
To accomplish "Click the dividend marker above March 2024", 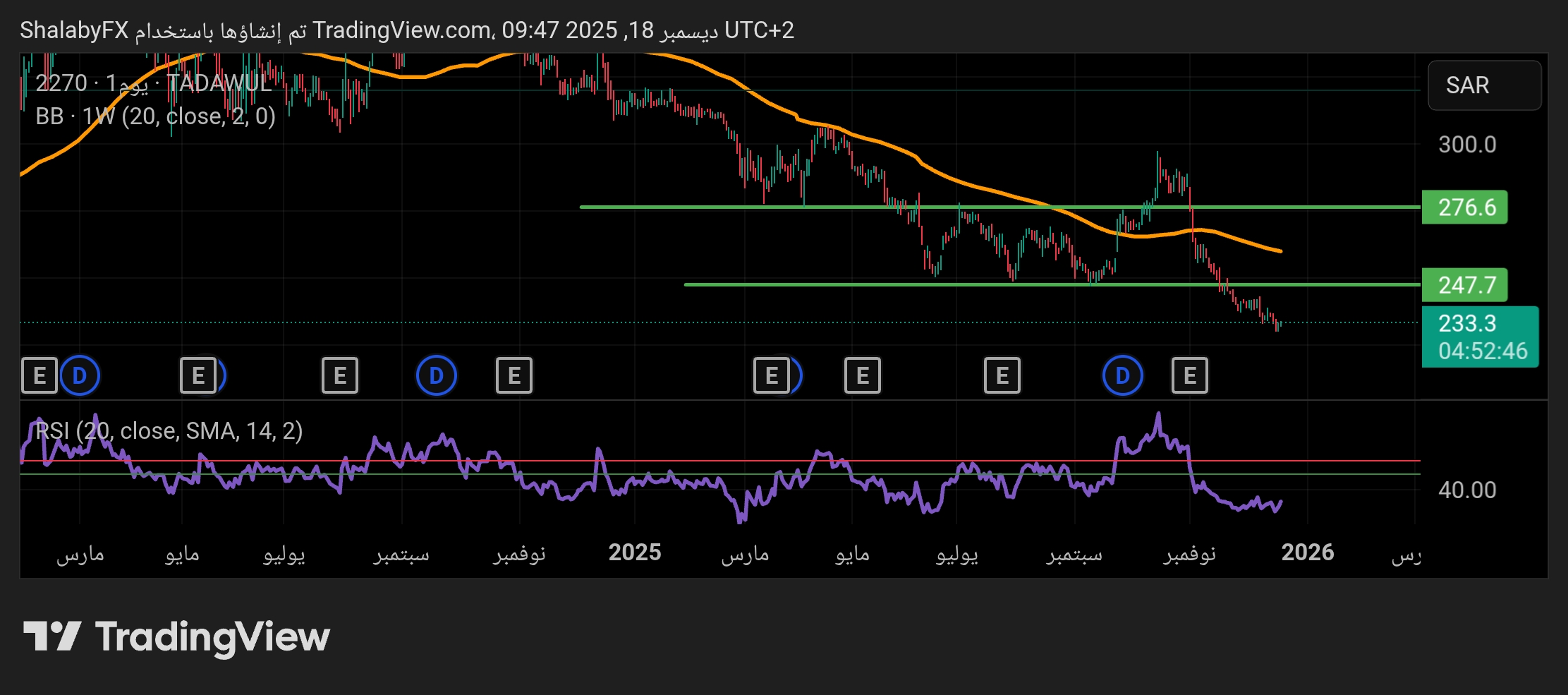I will (80, 375).
